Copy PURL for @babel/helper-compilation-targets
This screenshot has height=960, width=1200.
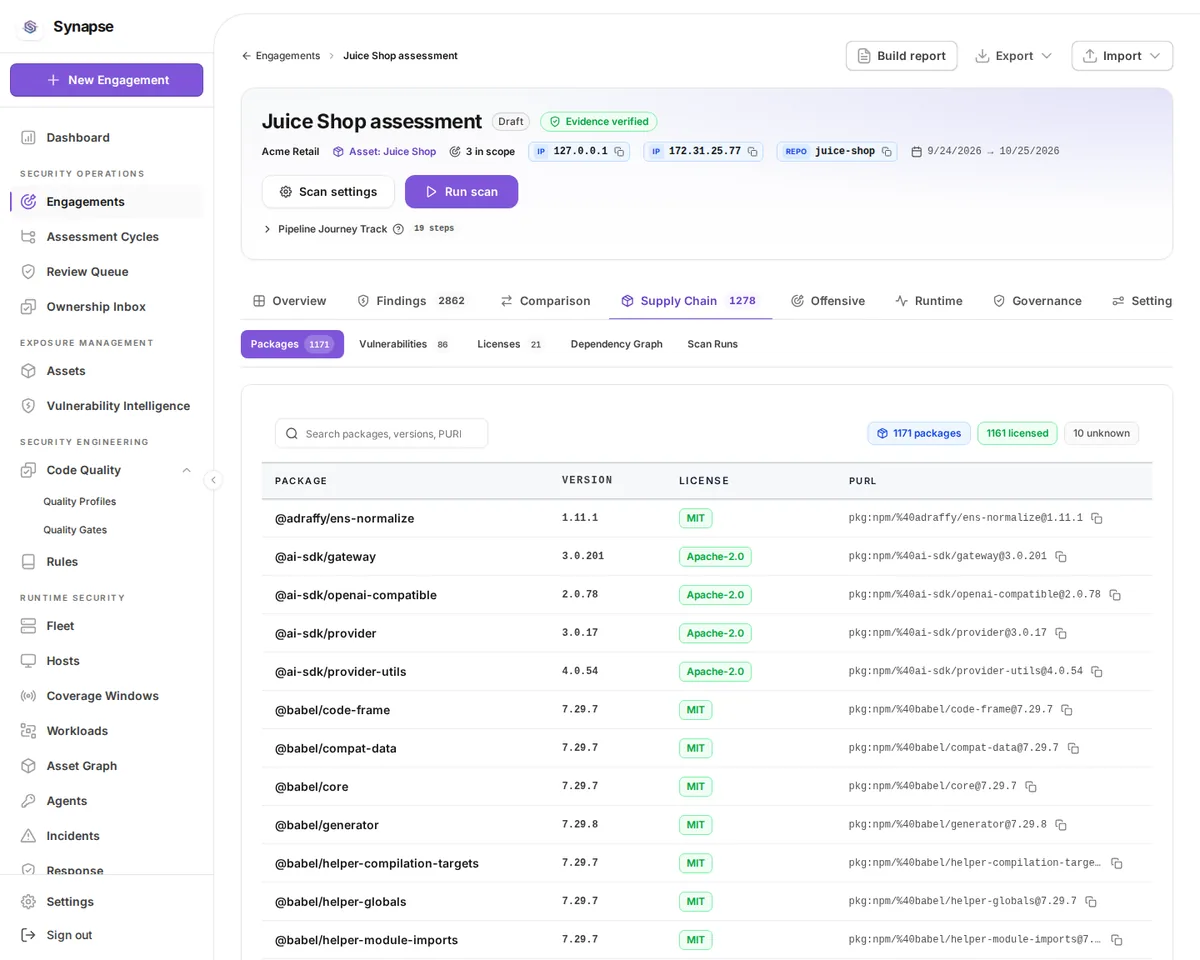point(1116,863)
